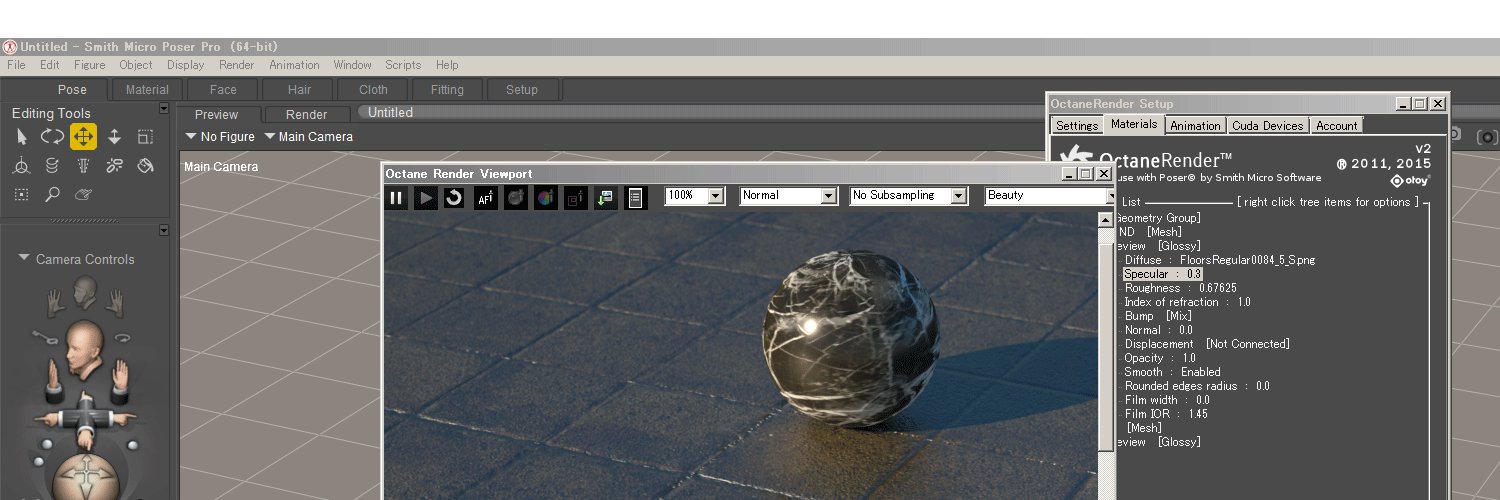Activate the AF auto focus picker
Screen dimensions: 1500x500
click(485, 197)
